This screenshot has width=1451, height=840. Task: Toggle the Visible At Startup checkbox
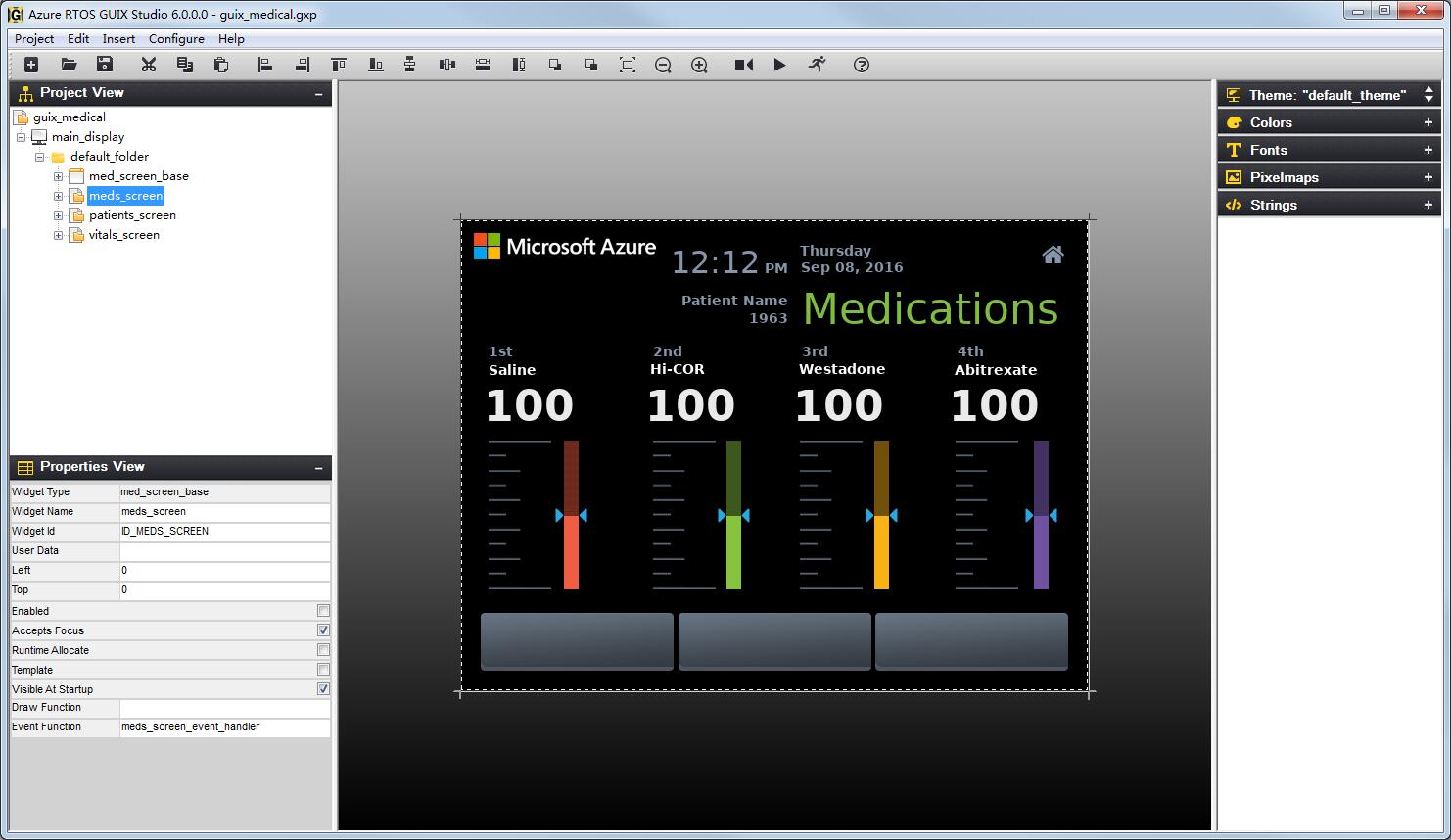coord(323,689)
